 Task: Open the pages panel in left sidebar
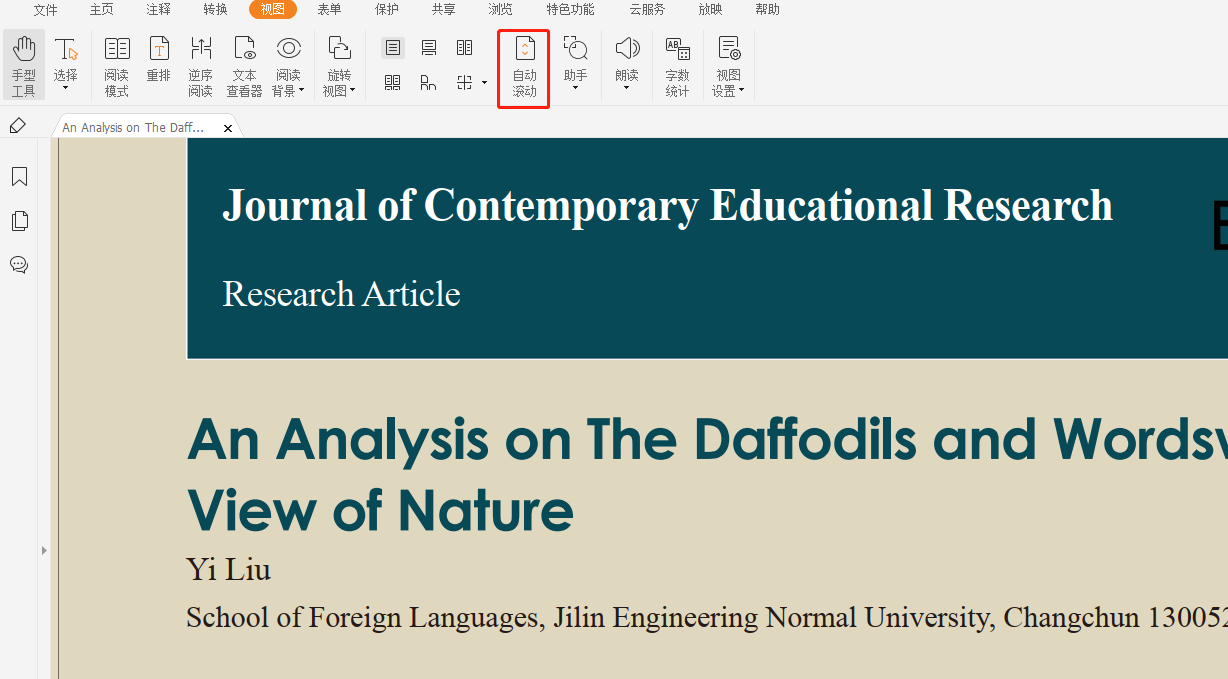[19, 221]
